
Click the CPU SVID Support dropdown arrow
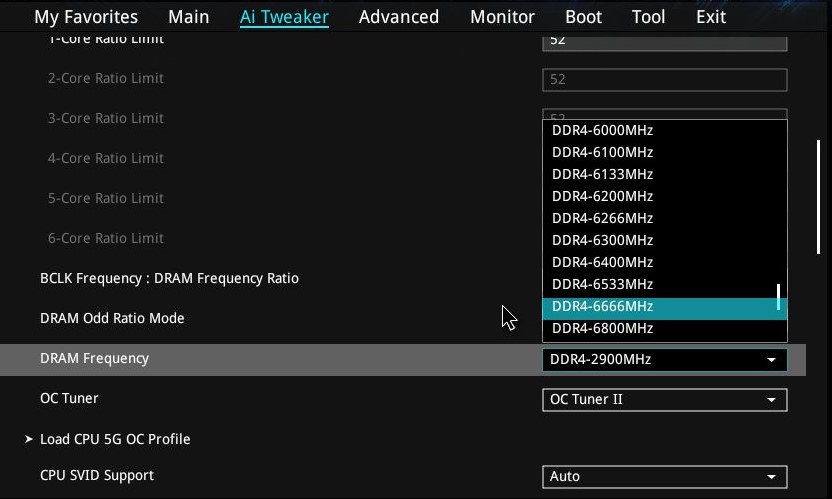(x=771, y=477)
